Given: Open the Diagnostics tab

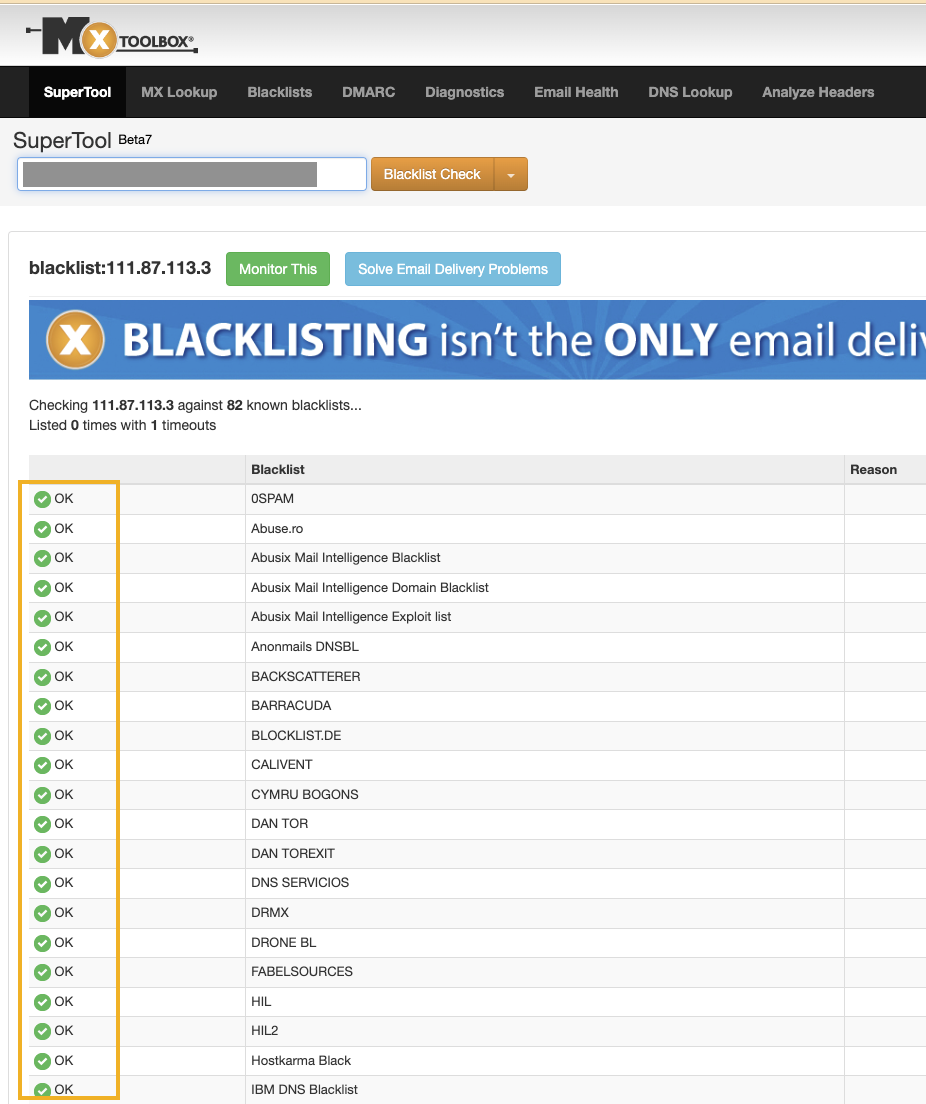Looking at the screenshot, I should click(x=465, y=92).
